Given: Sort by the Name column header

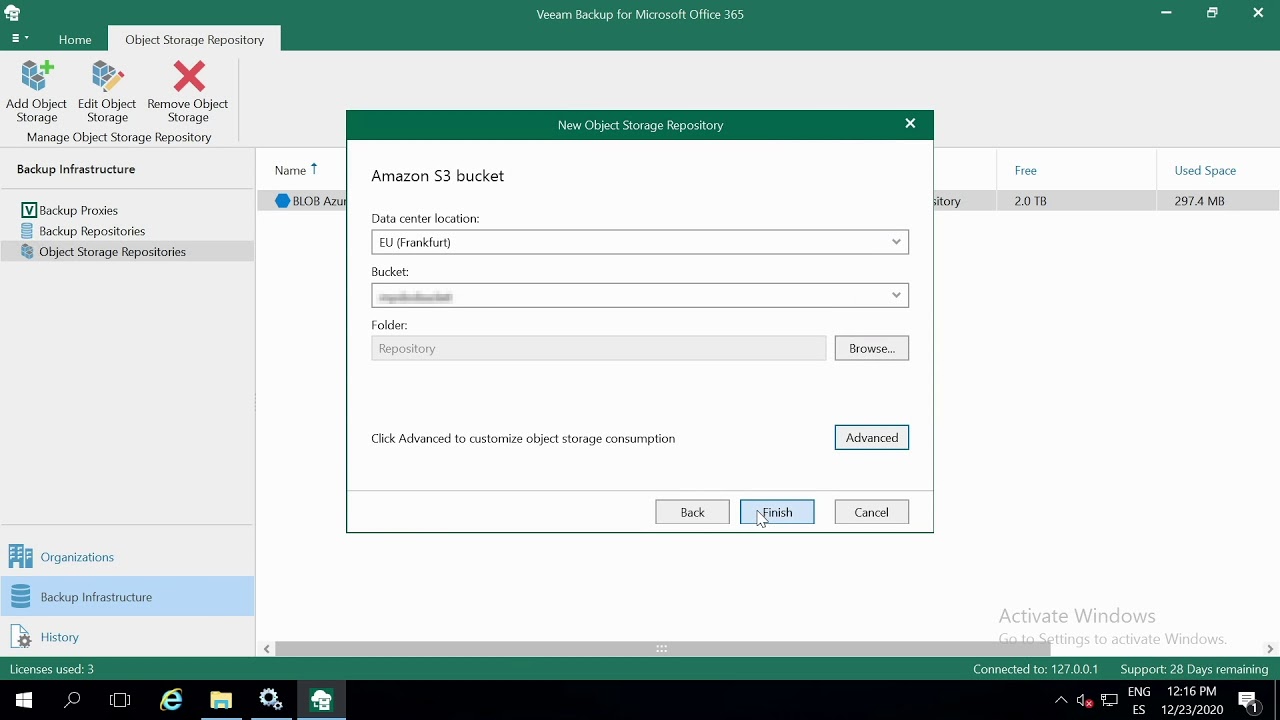Looking at the screenshot, I should (290, 171).
